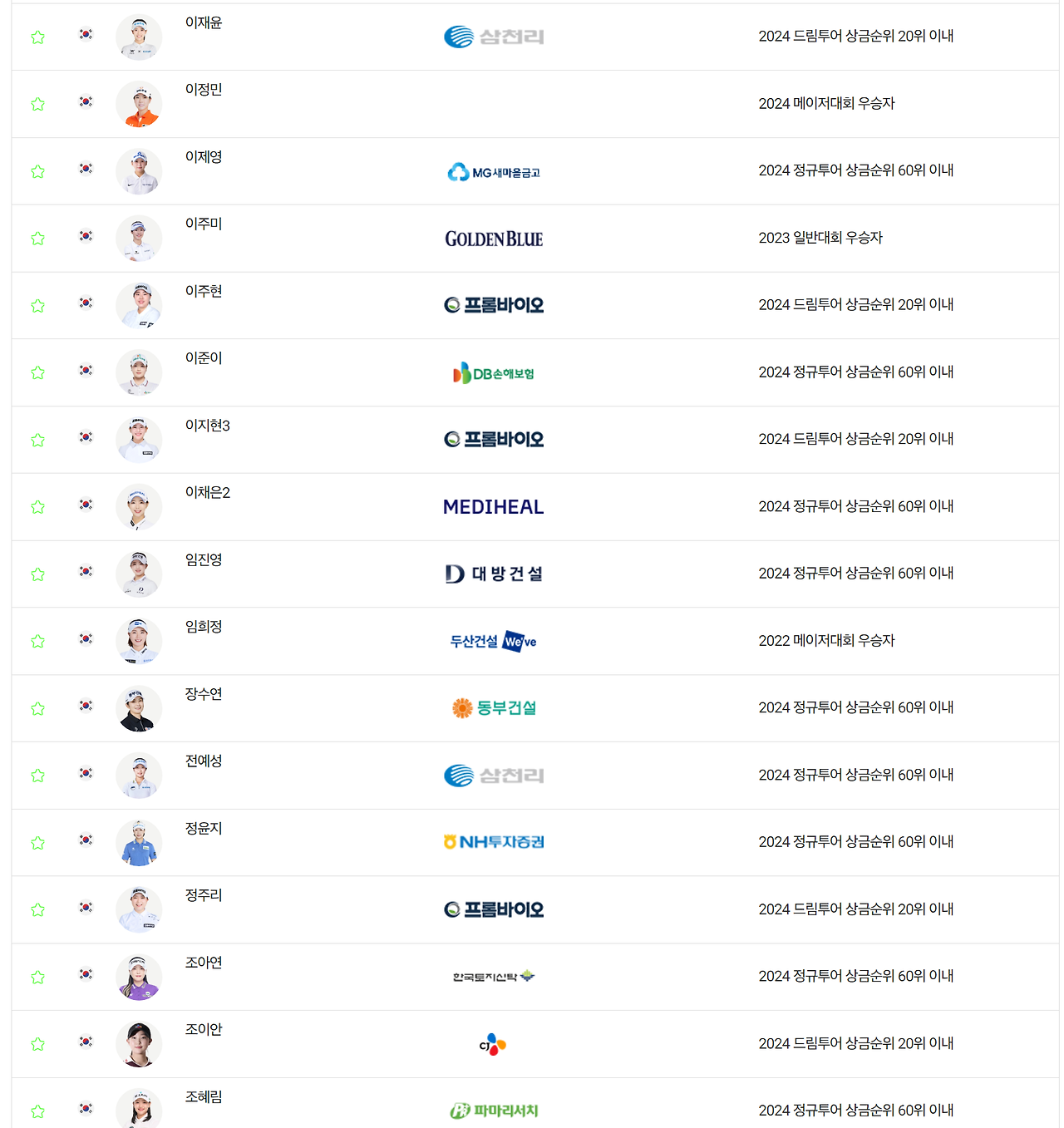Open player name link 이제영
Image resolution: width=1064 pixels, height=1128 pixels.
point(204,157)
